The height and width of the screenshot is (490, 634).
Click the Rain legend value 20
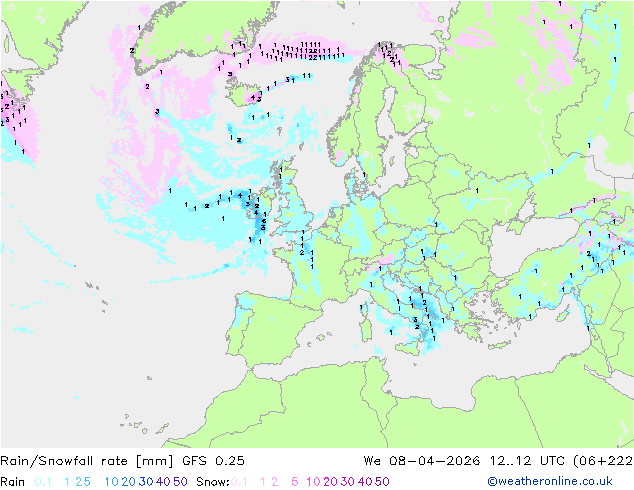click(x=129, y=482)
